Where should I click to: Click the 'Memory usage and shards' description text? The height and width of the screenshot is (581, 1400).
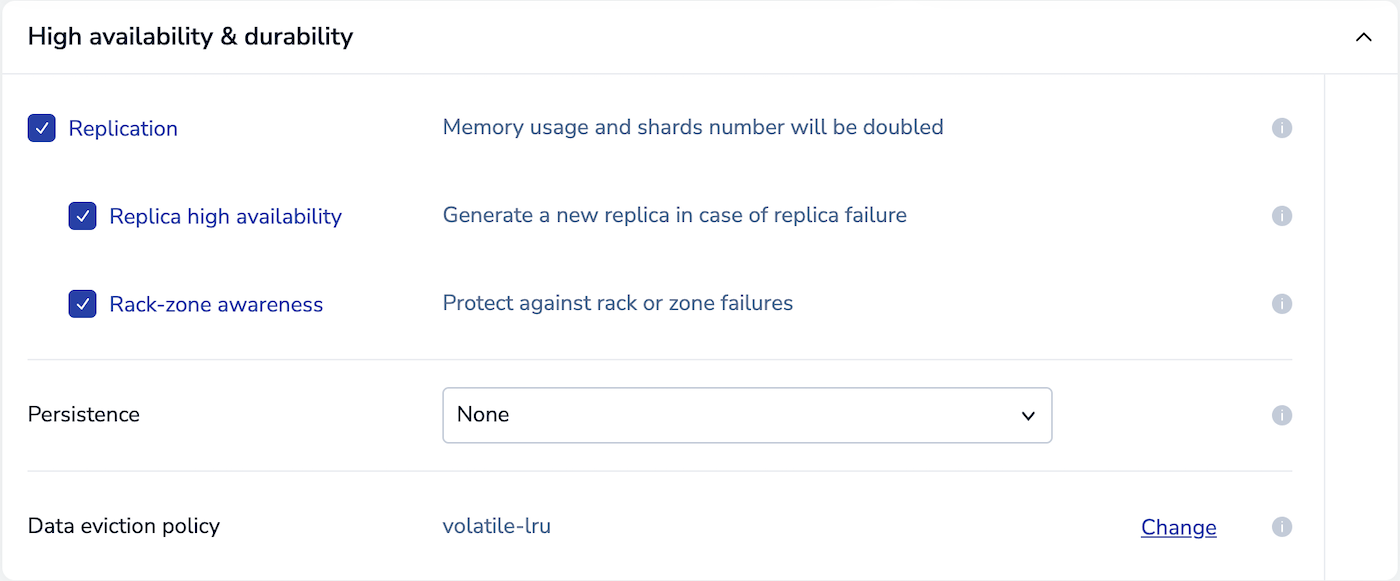click(693, 128)
